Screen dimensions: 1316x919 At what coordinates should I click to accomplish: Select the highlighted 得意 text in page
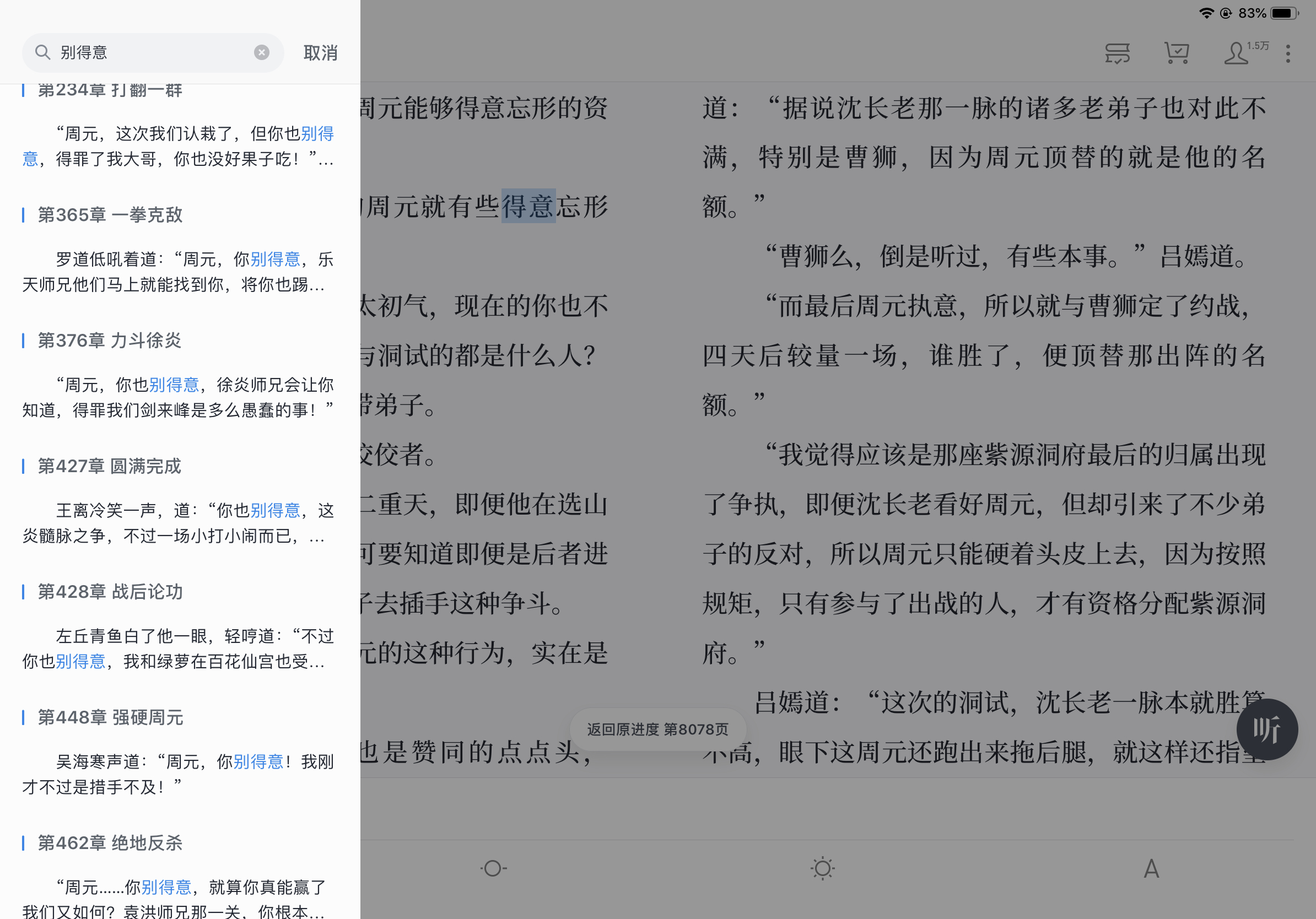[x=528, y=206]
